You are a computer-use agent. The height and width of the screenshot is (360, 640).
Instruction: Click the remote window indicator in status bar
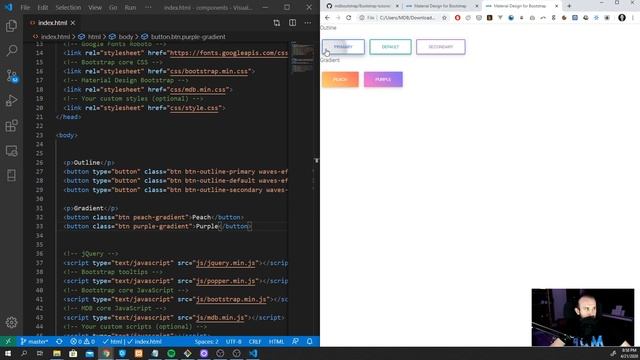(x=8, y=342)
